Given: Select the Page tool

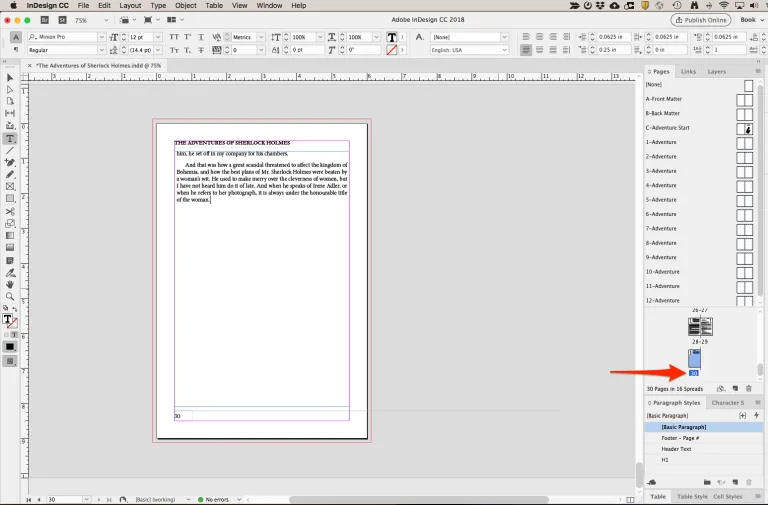Looking at the screenshot, I should pyautogui.click(x=10, y=101).
